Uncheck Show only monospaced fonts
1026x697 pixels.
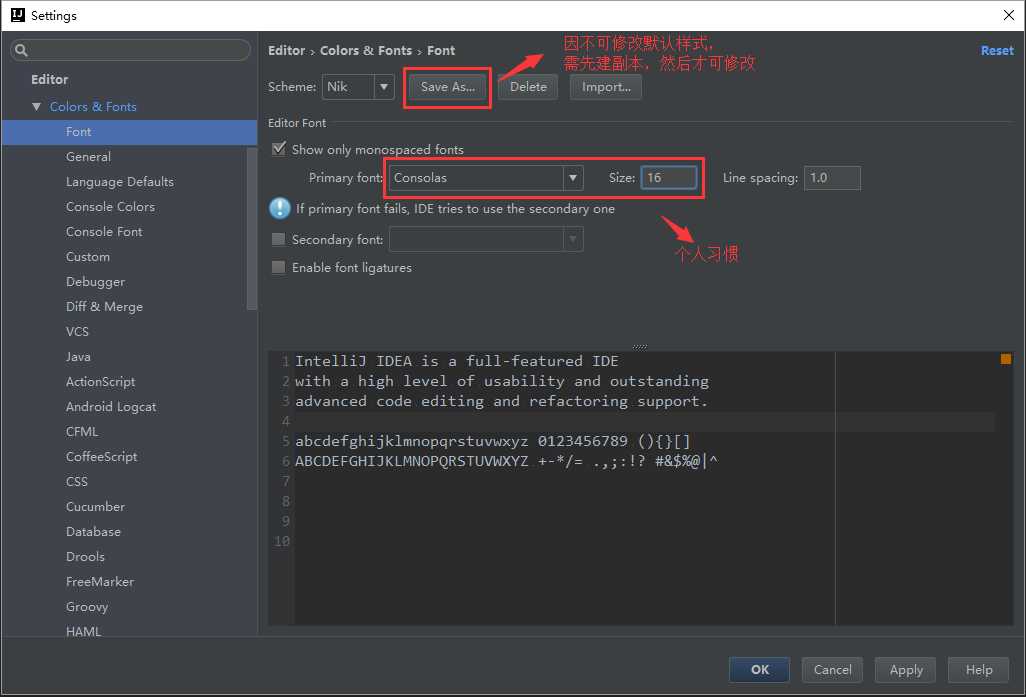tap(279, 149)
